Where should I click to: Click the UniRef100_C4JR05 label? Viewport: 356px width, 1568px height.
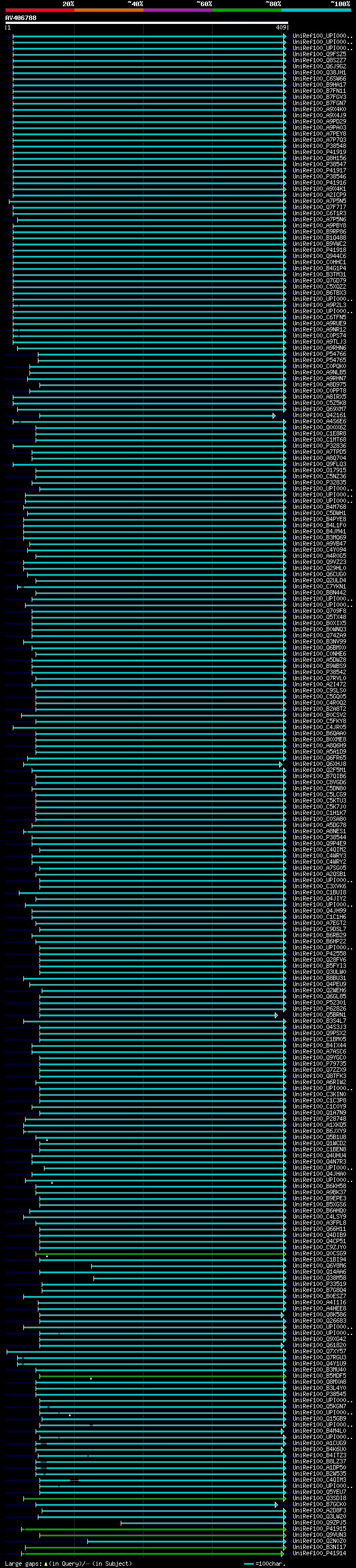pyautogui.click(x=319, y=728)
